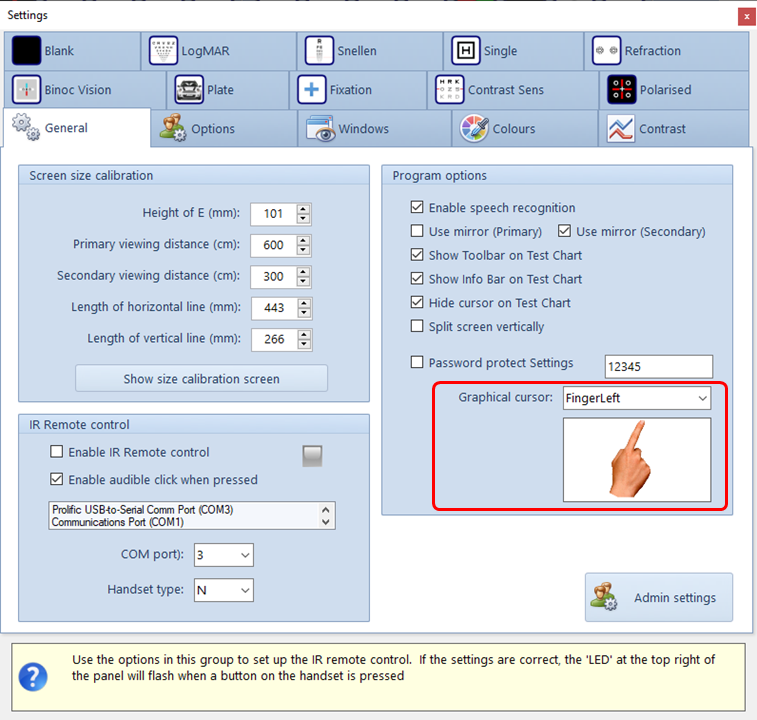The image size is (757, 720).
Task: Click the Contrast Sens letters icon
Action: pos(450,90)
